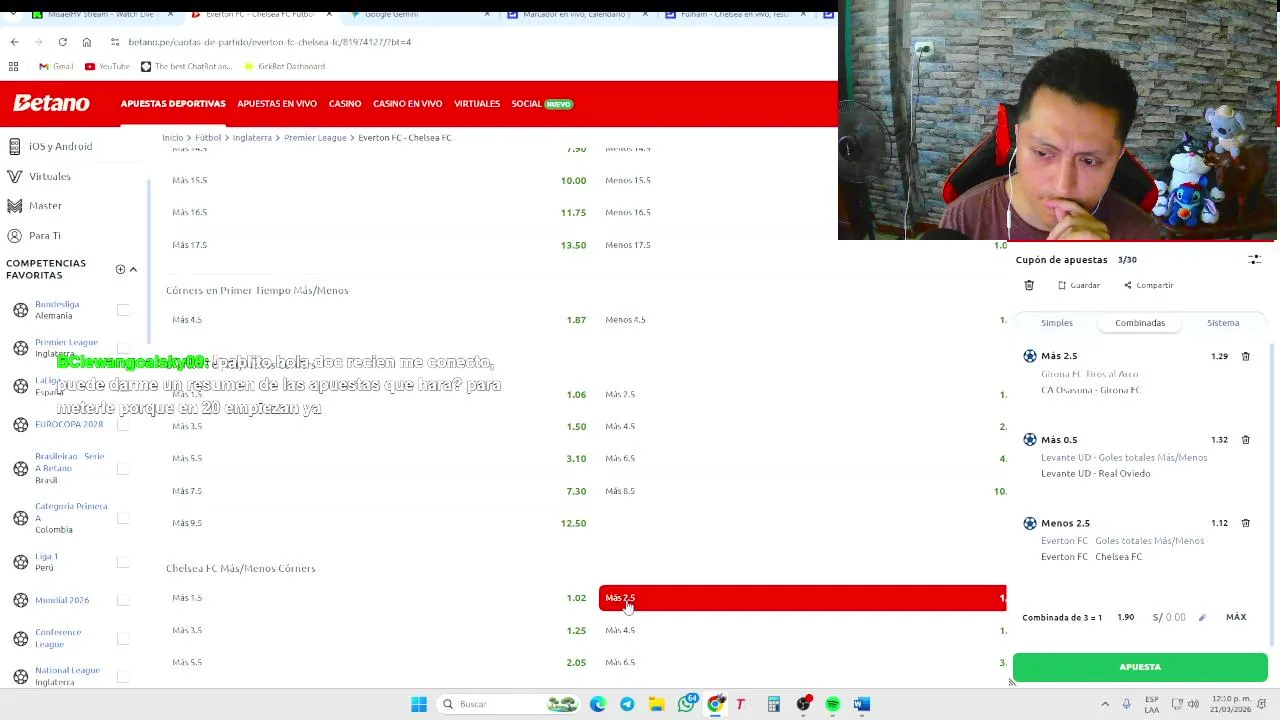Open Social Nuevo menu item
This screenshot has width=1280, height=720.
click(541, 104)
